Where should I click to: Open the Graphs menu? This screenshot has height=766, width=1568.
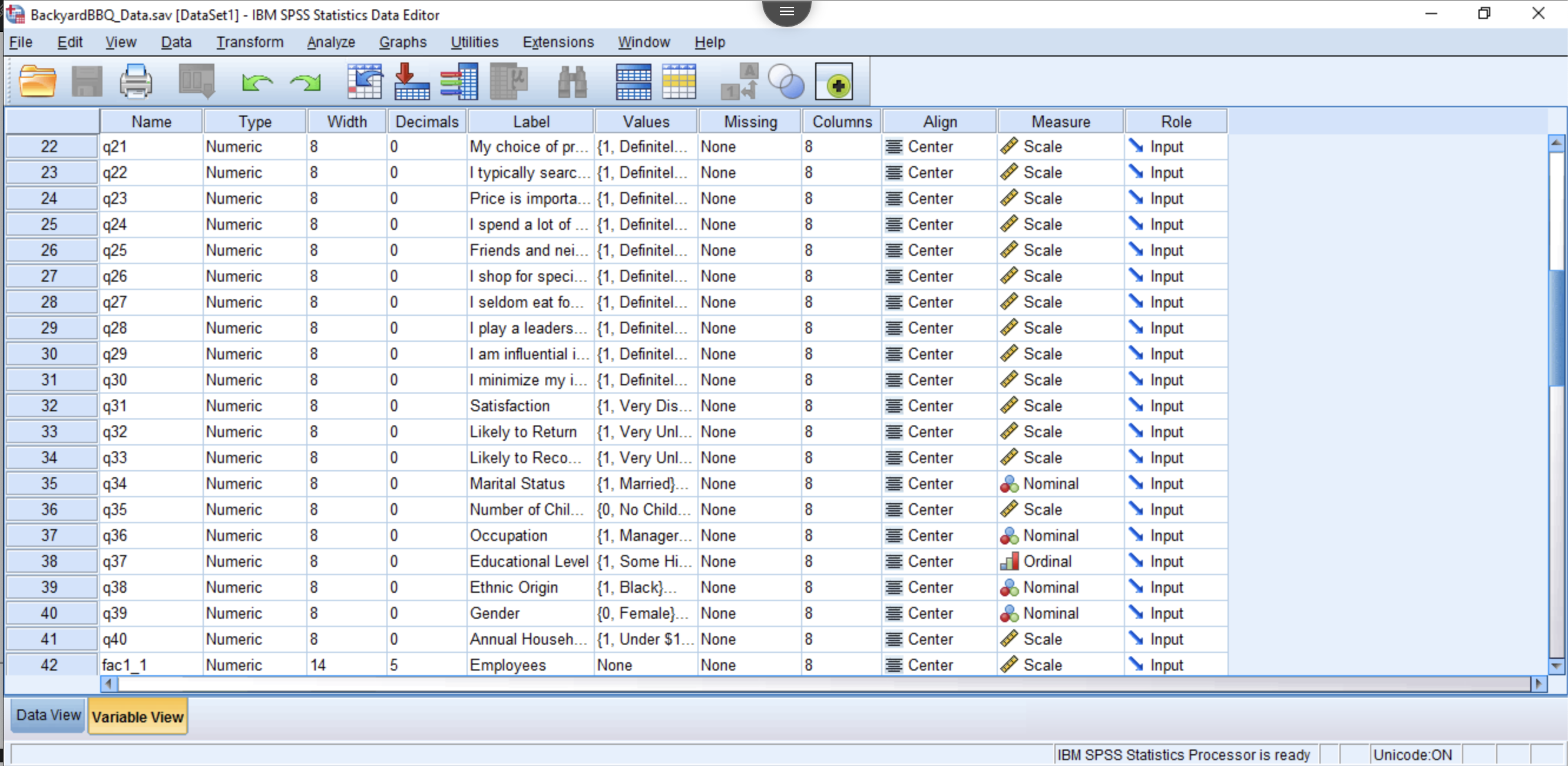pos(402,42)
